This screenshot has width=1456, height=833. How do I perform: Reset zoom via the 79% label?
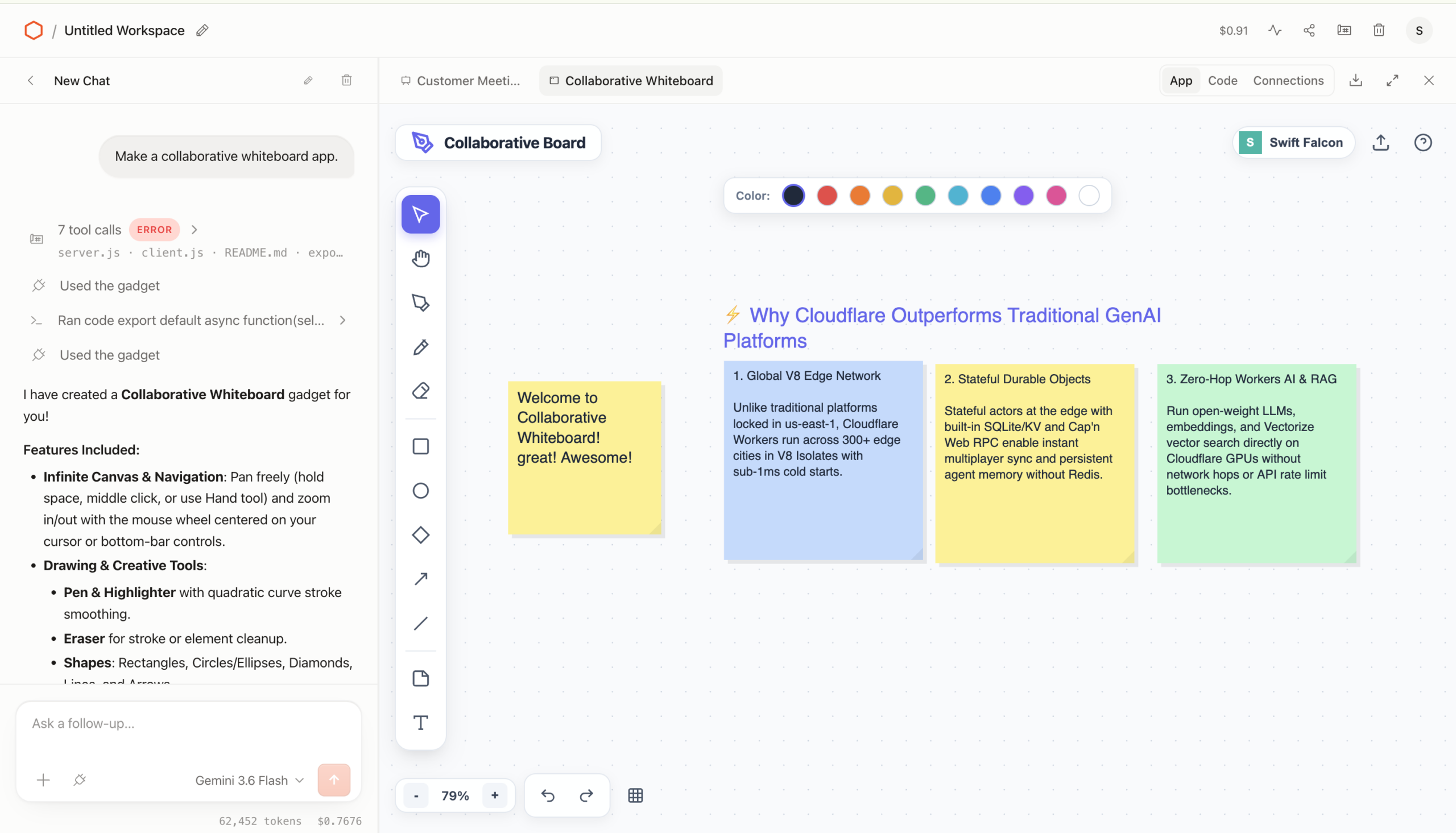point(456,795)
